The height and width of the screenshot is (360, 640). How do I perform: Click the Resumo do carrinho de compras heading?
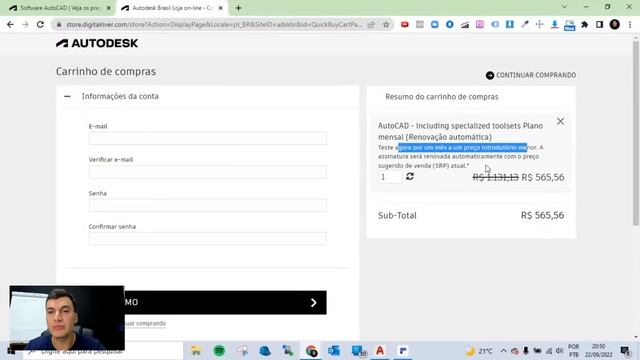(x=442, y=97)
